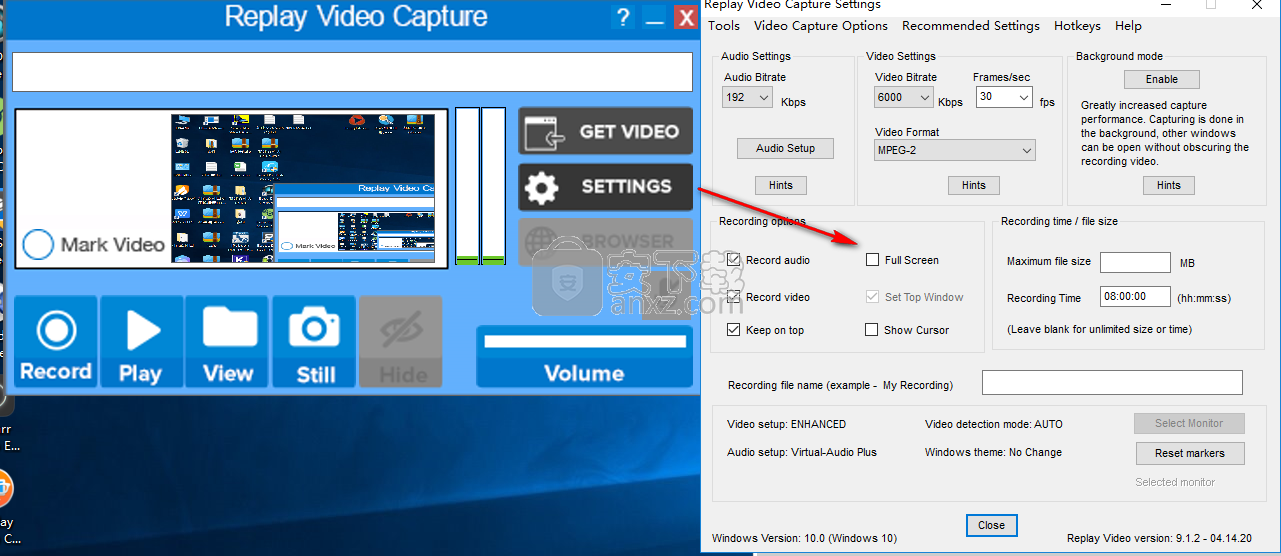Screen dimensions: 1281x556
Task: Start capture with the Record button
Action: pos(56,341)
